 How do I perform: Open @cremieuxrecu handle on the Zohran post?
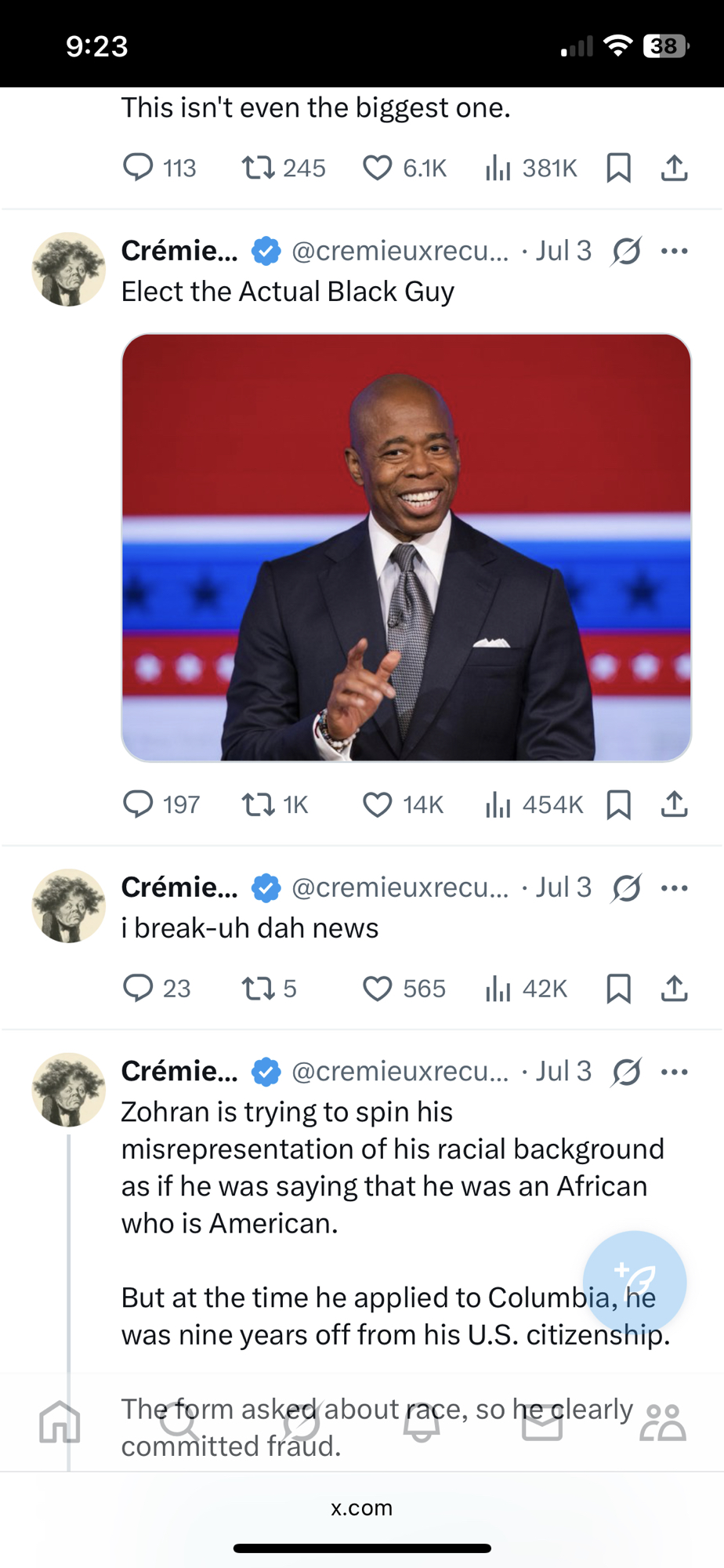pos(400,1072)
